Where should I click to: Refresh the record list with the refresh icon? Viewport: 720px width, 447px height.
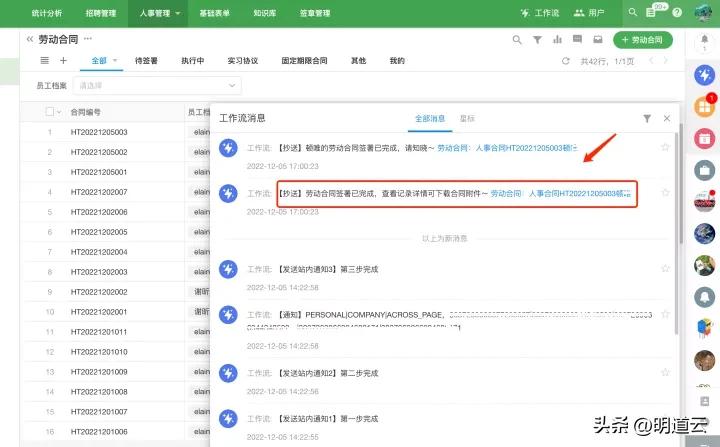click(x=566, y=61)
